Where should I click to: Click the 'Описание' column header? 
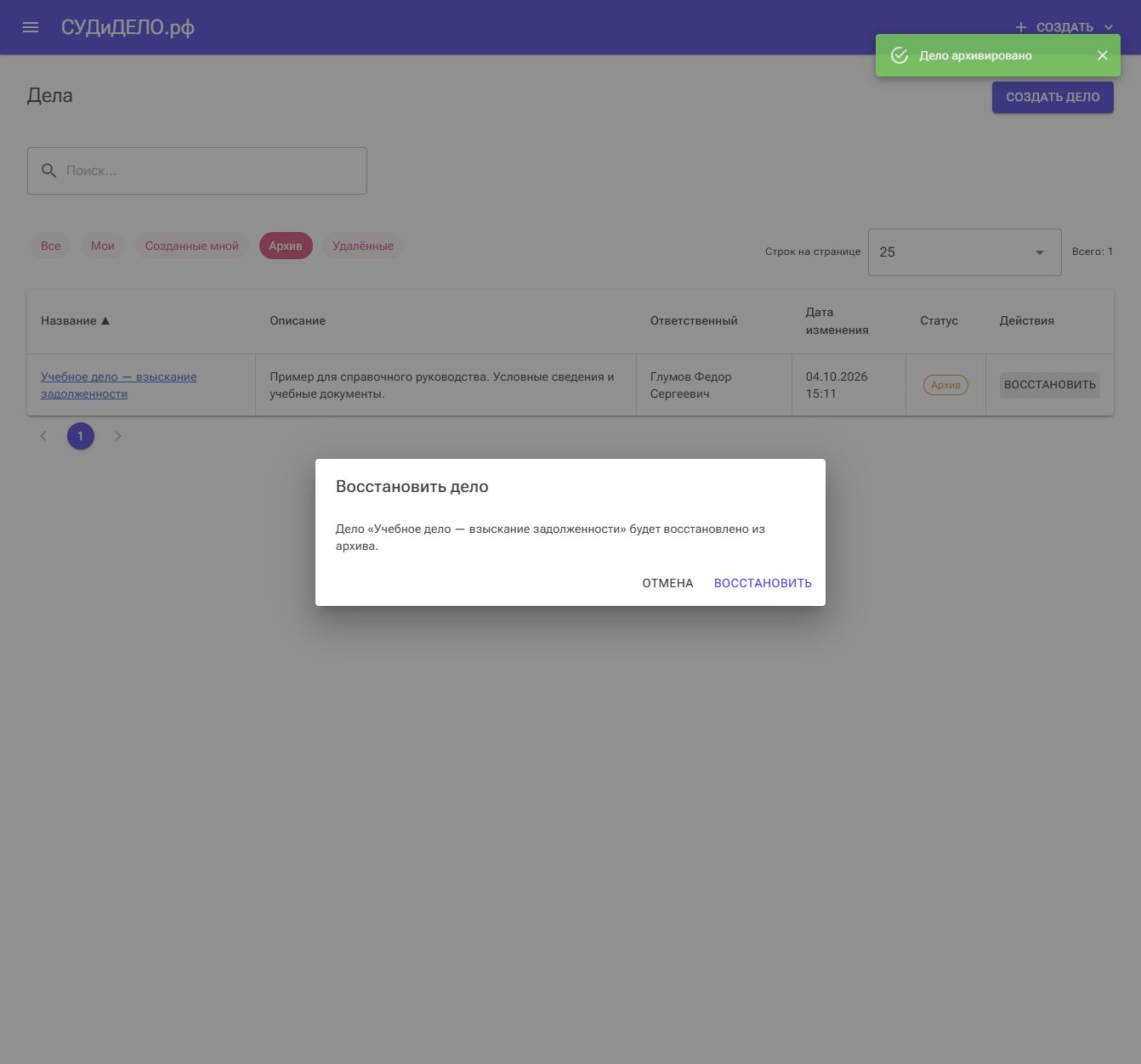click(x=298, y=321)
